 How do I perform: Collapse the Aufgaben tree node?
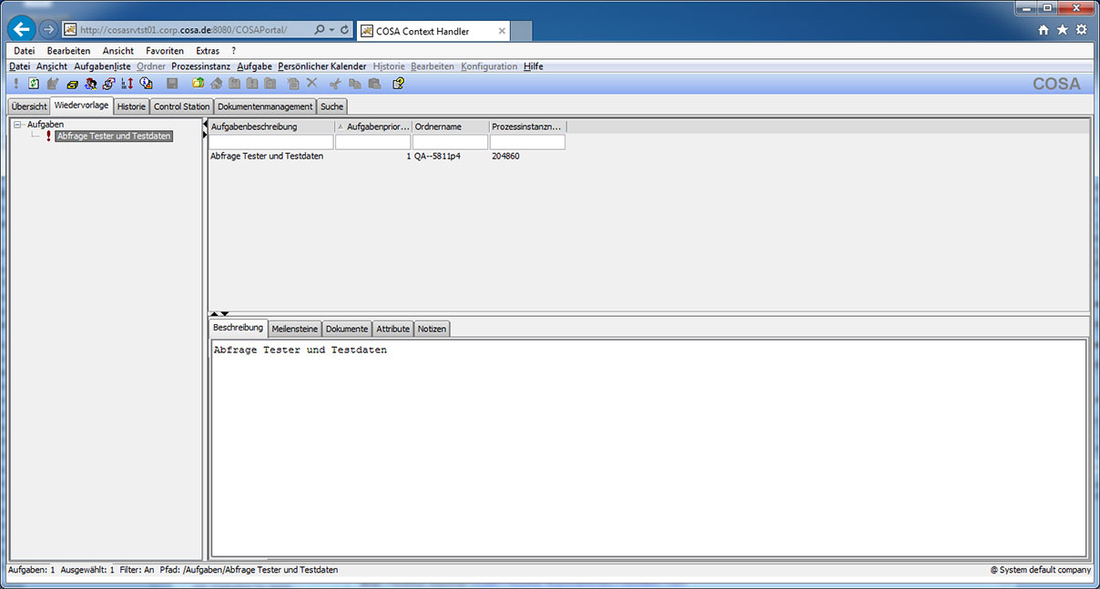[19, 125]
